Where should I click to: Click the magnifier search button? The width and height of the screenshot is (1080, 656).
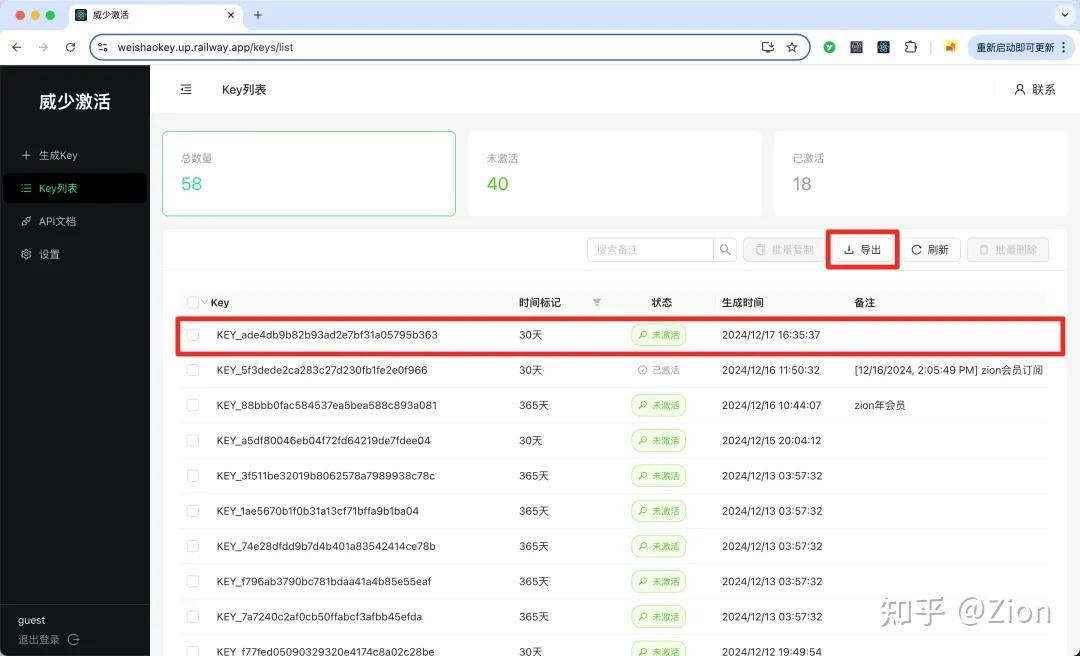point(725,249)
